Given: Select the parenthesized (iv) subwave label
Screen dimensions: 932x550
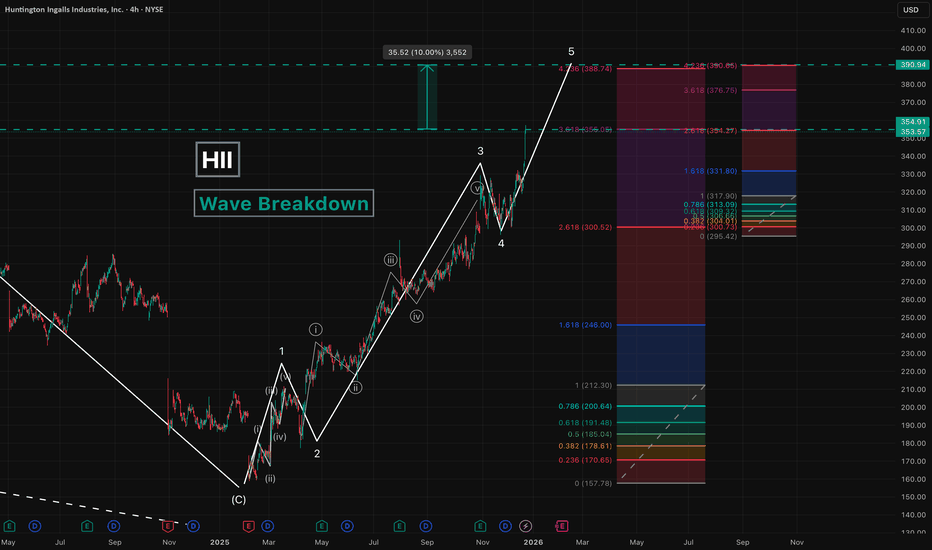Looking at the screenshot, I should coord(280,437).
